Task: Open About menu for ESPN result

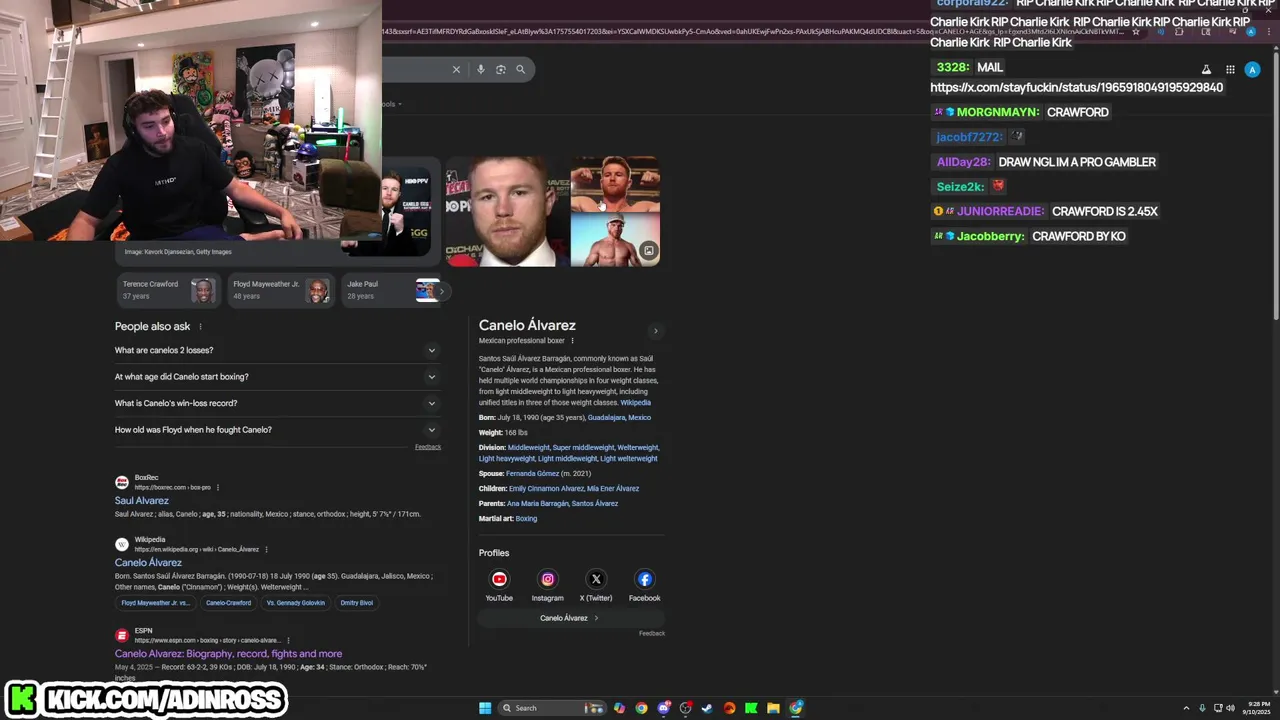Action: (288, 640)
